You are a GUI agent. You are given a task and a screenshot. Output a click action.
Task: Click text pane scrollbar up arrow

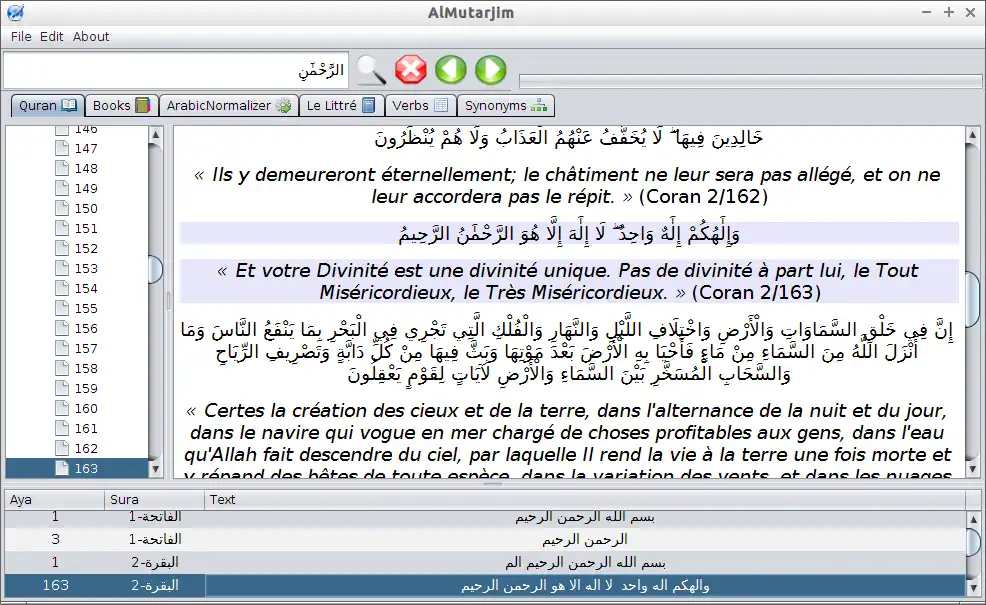click(x=972, y=134)
